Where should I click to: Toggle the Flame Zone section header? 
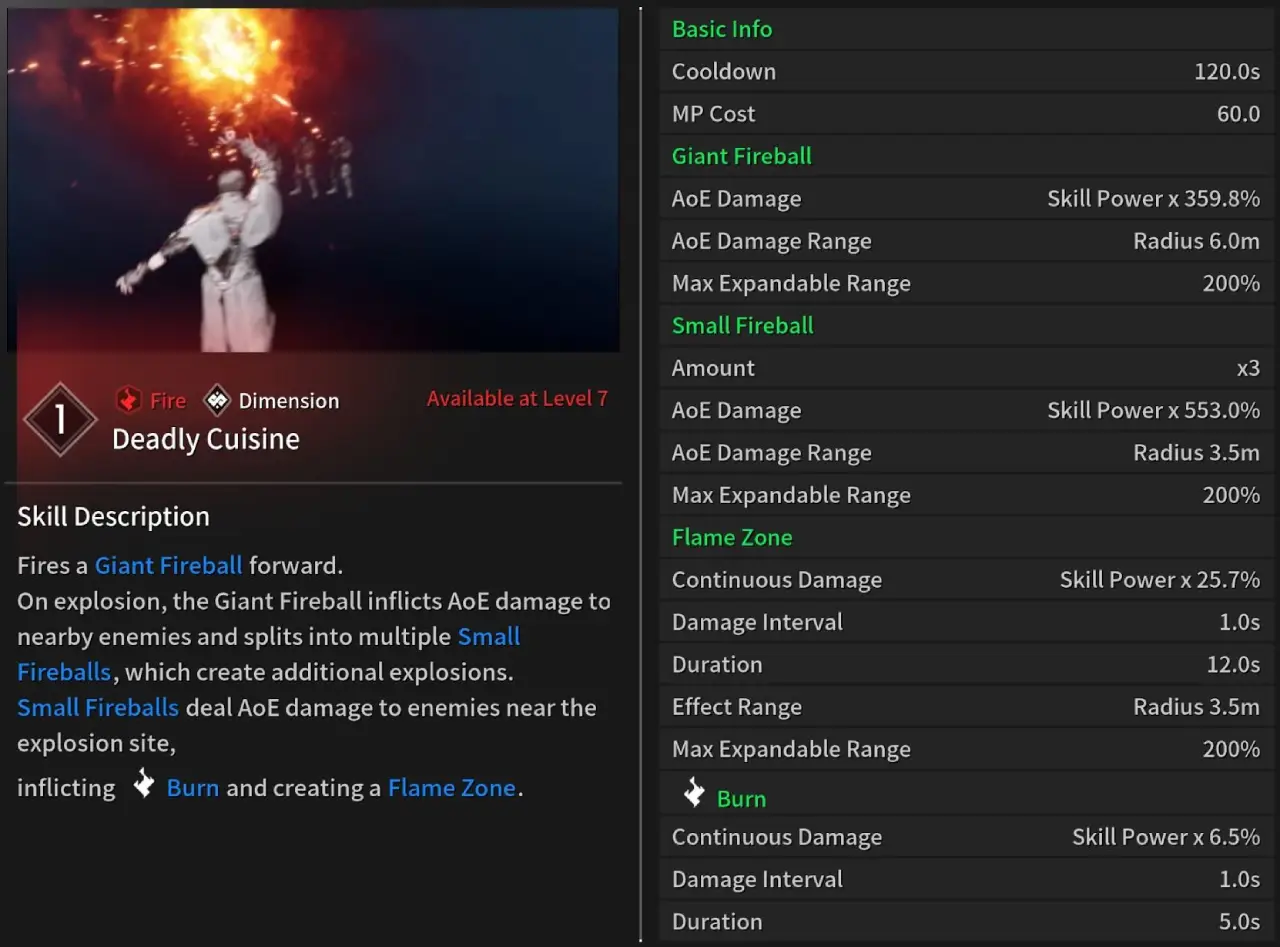click(x=731, y=537)
